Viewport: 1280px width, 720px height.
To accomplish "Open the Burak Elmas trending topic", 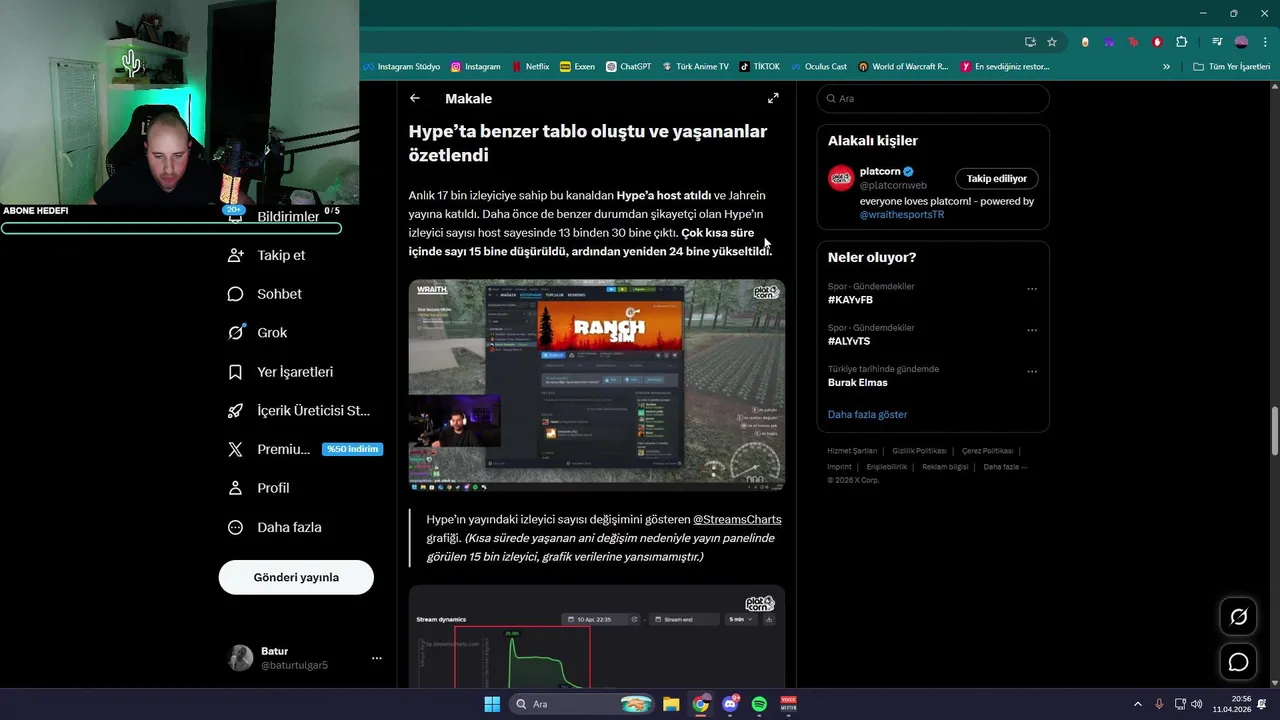I will (858, 382).
